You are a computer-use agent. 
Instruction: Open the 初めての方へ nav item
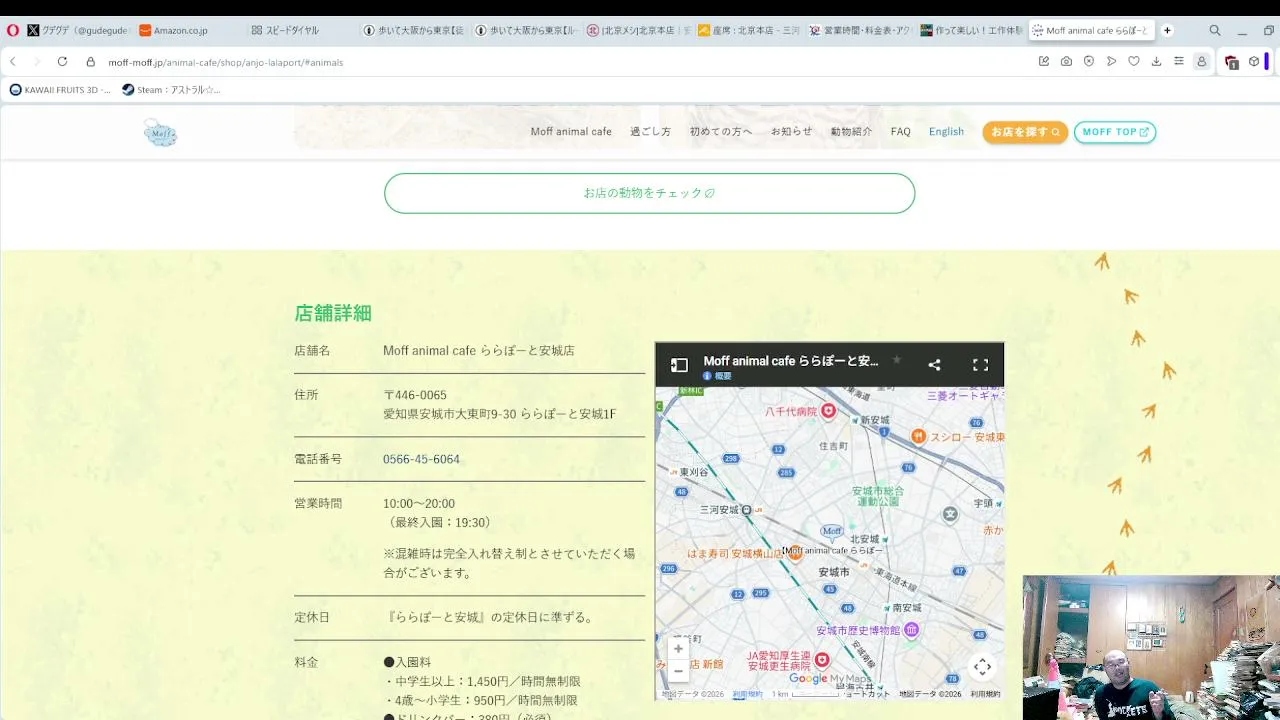tap(721, 132)
